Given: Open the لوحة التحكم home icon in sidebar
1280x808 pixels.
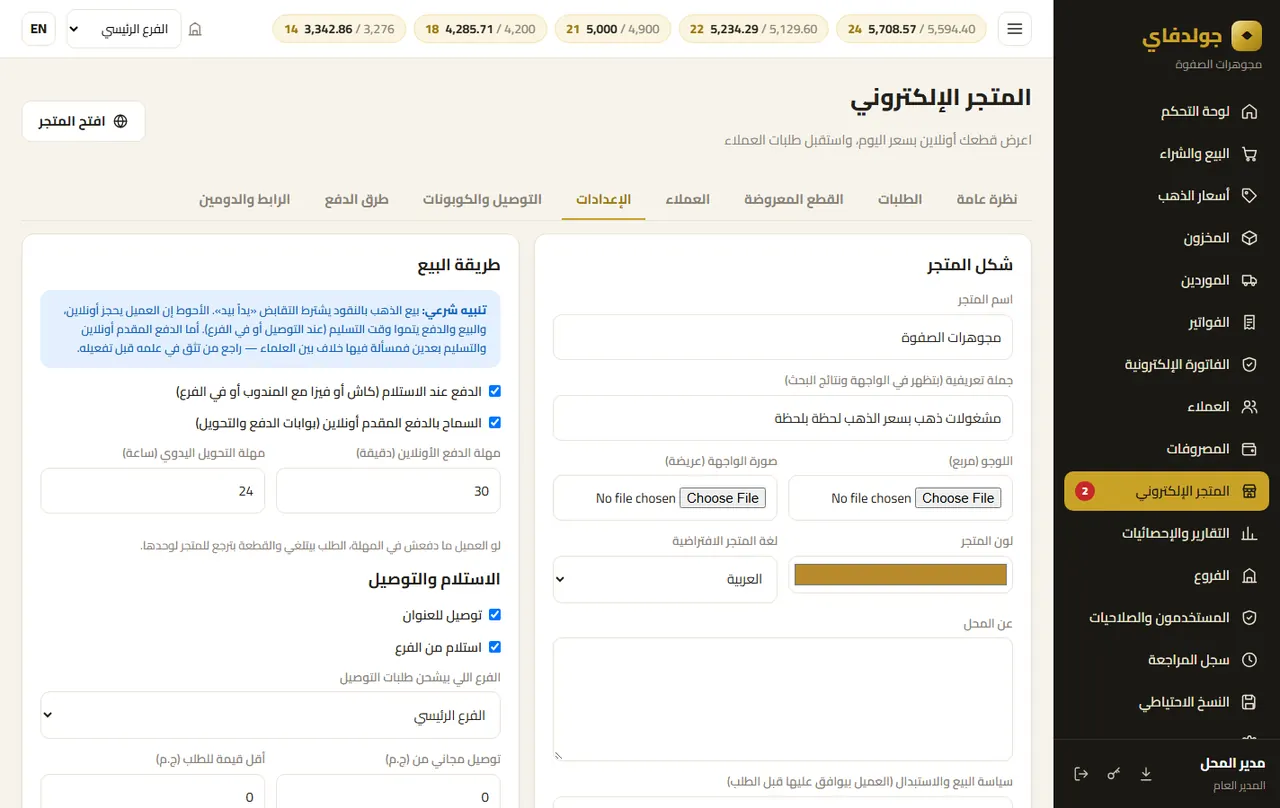Looking at the screenshot, I should click(1249, 112).
